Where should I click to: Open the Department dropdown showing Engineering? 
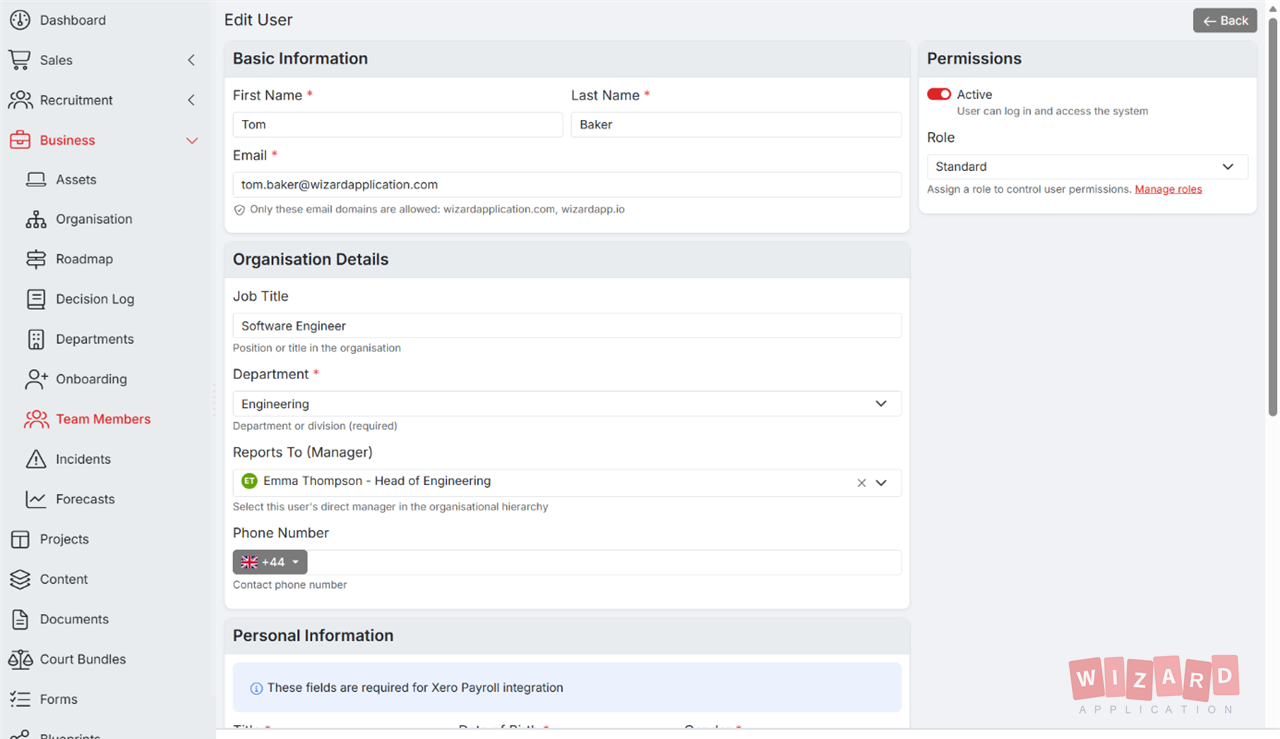[567, 404]
